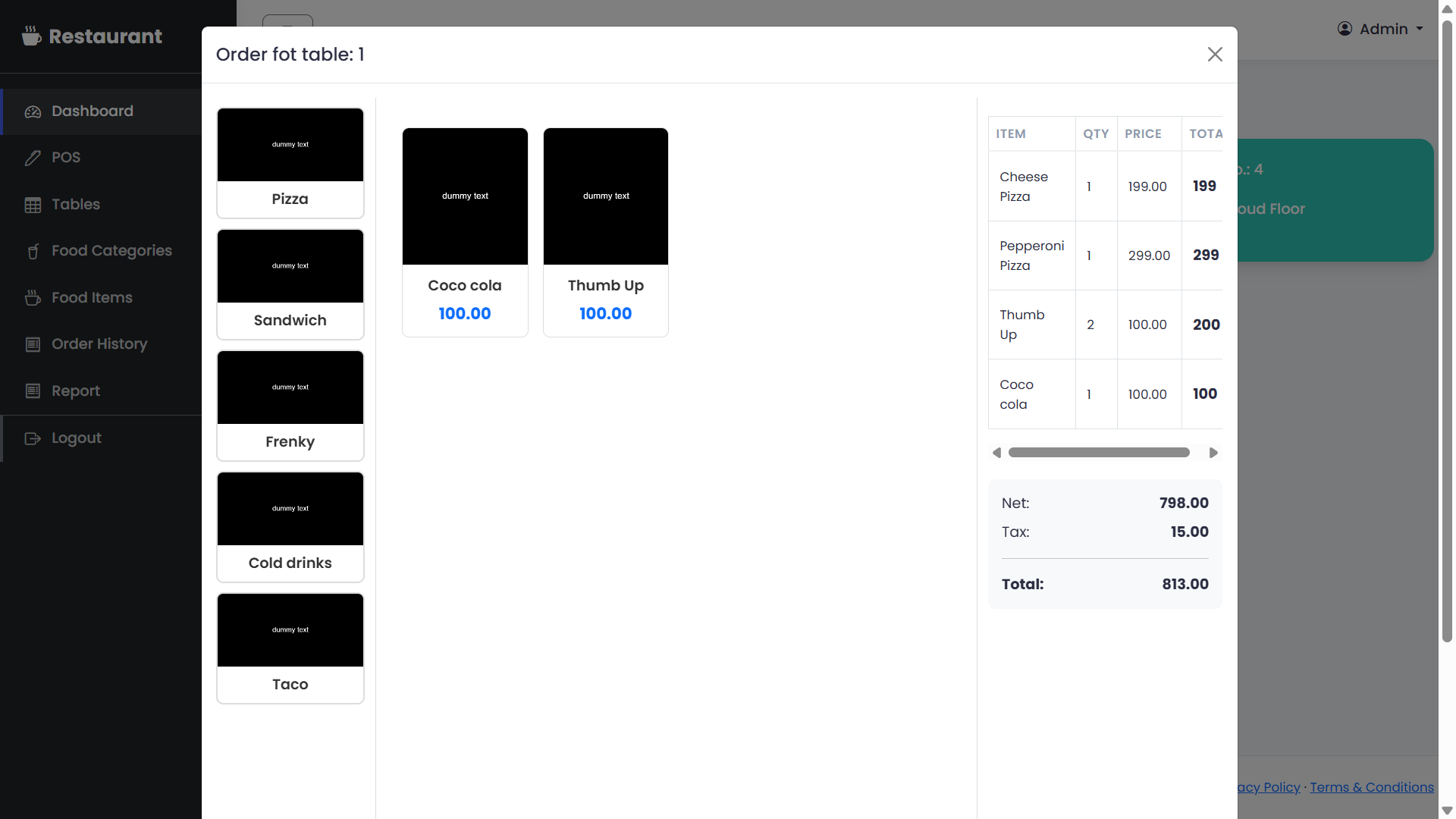Open the Terms & Conditions link
The image size is (1456, 819).
pos(1372,787)
